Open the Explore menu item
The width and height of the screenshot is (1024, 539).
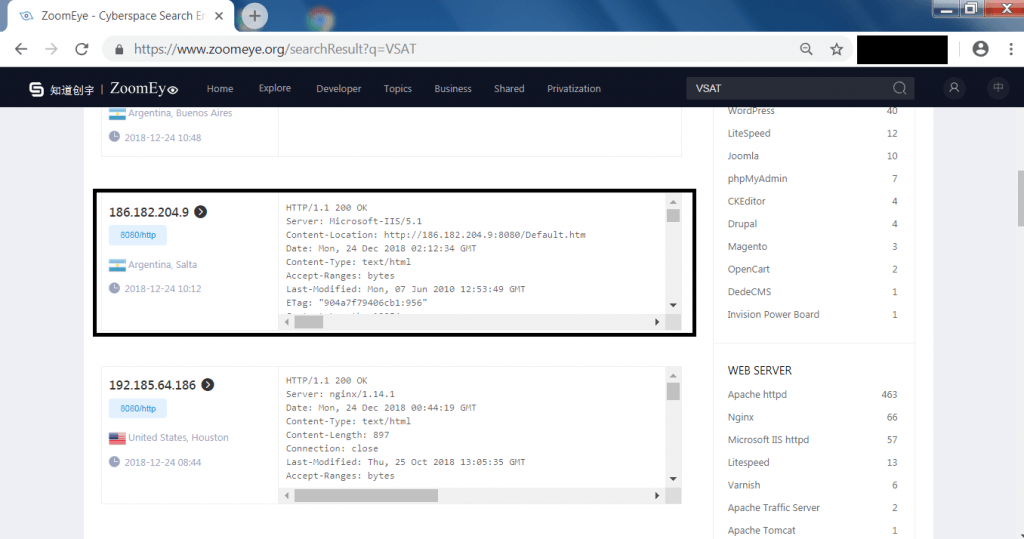click(x=275, y=88)
